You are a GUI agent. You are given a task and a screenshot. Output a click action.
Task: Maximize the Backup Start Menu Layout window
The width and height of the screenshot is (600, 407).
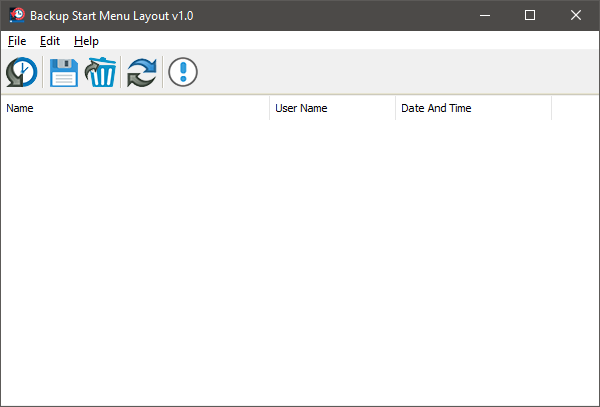click(530, 15)
